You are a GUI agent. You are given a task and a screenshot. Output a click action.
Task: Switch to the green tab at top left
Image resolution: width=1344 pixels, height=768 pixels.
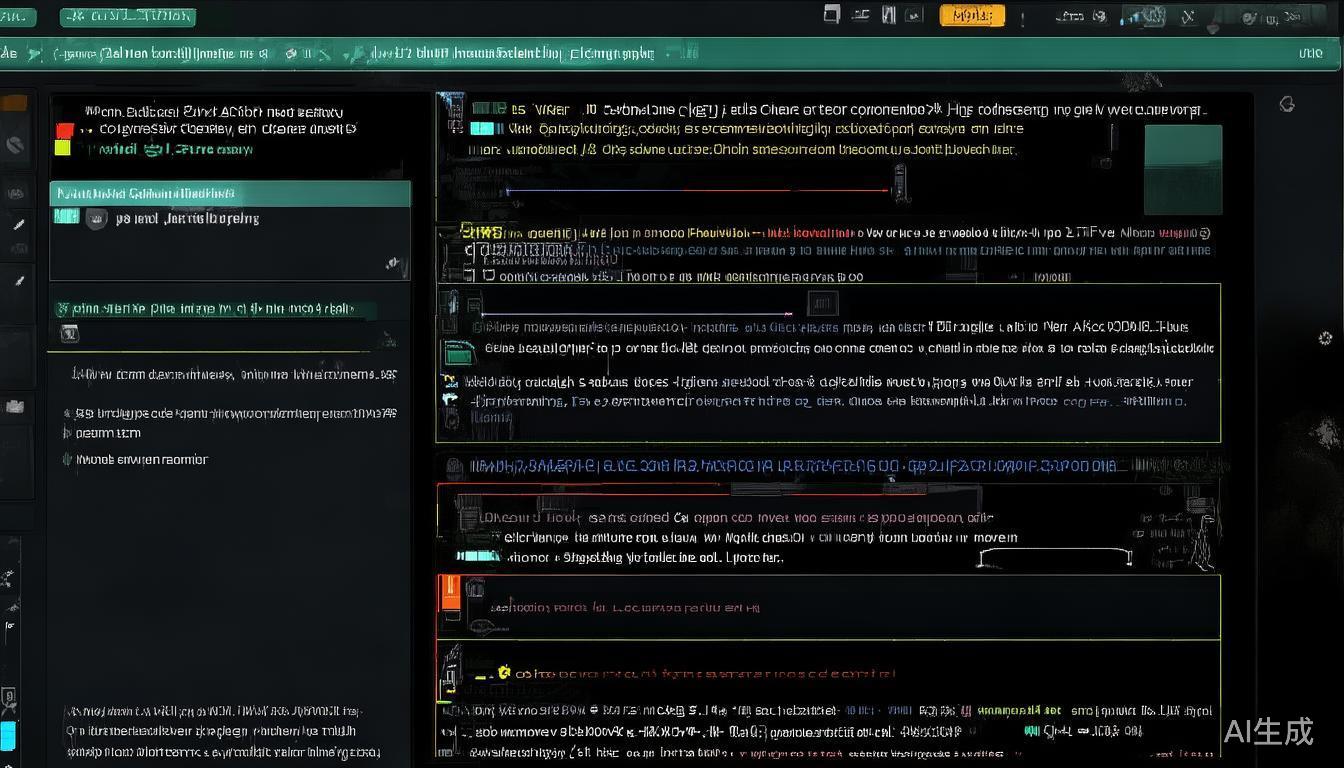[127, 16]
